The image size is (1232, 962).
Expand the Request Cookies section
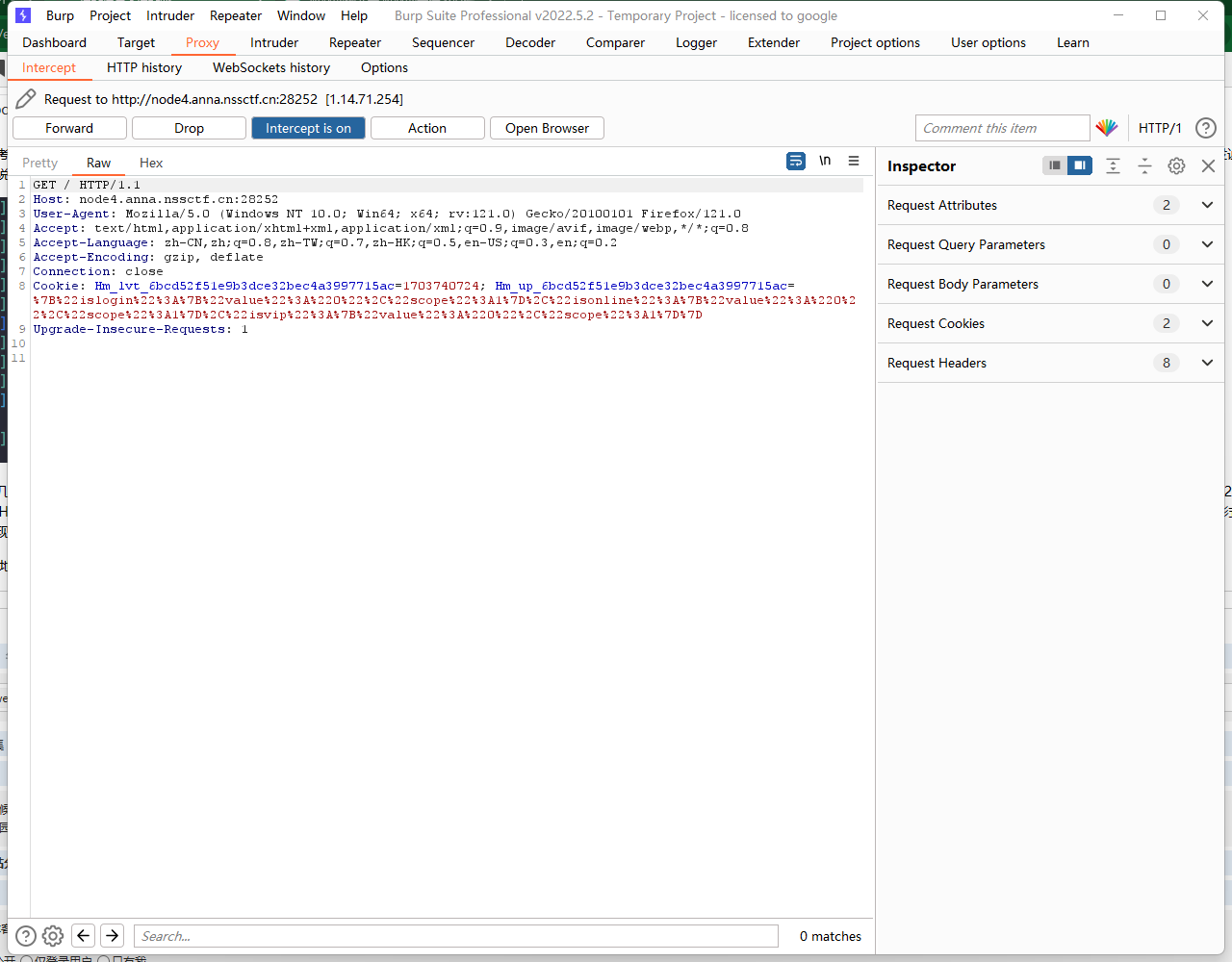(x=1207, y=323)
